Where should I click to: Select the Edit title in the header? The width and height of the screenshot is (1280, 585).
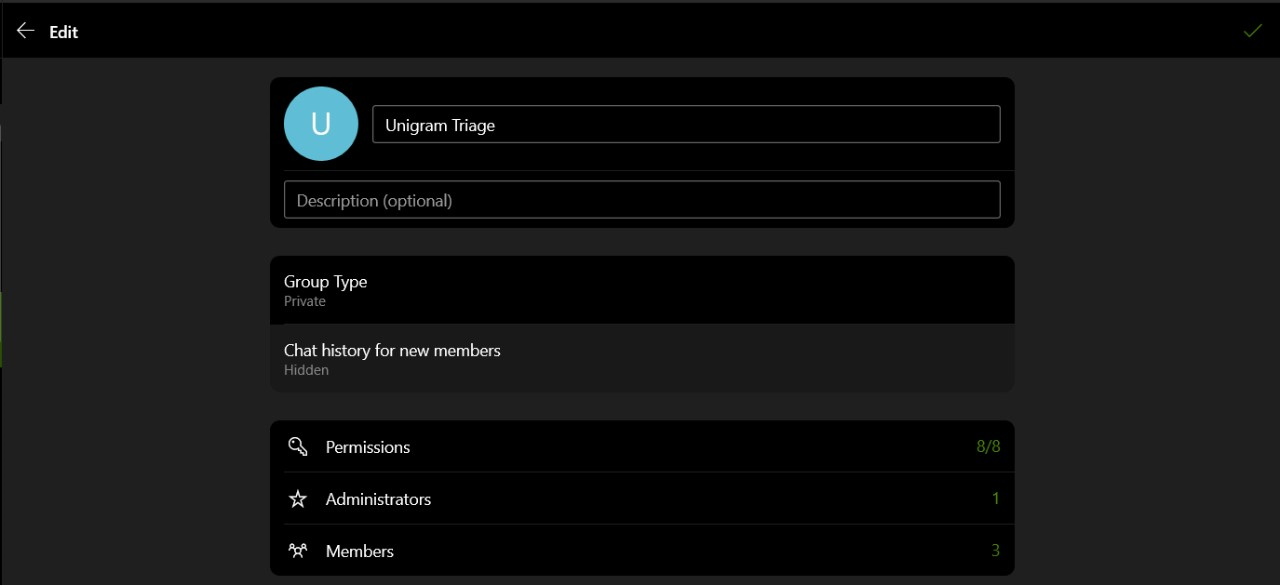pyautogui.click(x=63, y=31)
